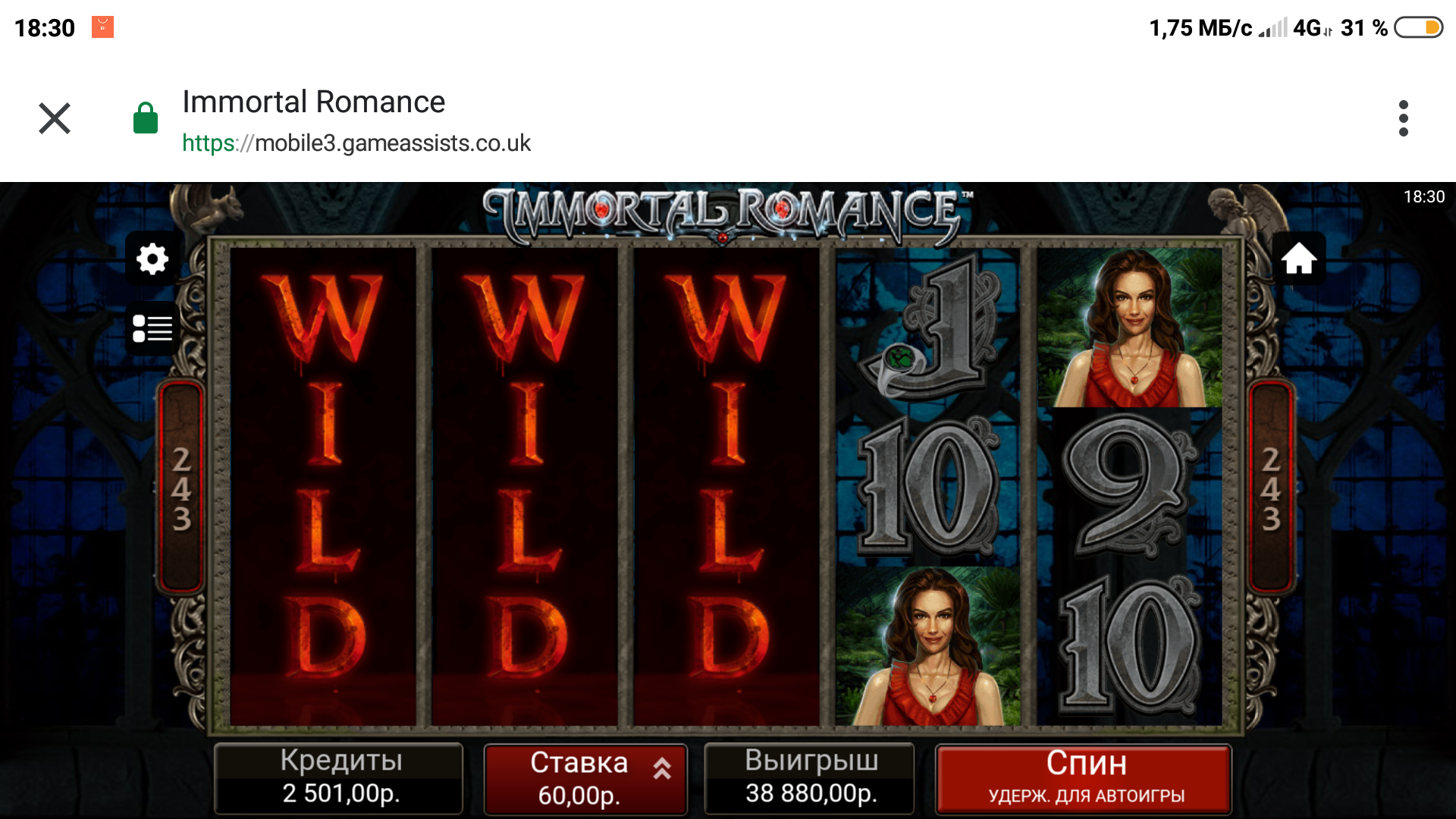Image resolution: width=1456 pixels, height=819 pixels.
Task: View site security via green padlock
Action: pos(146,118)
